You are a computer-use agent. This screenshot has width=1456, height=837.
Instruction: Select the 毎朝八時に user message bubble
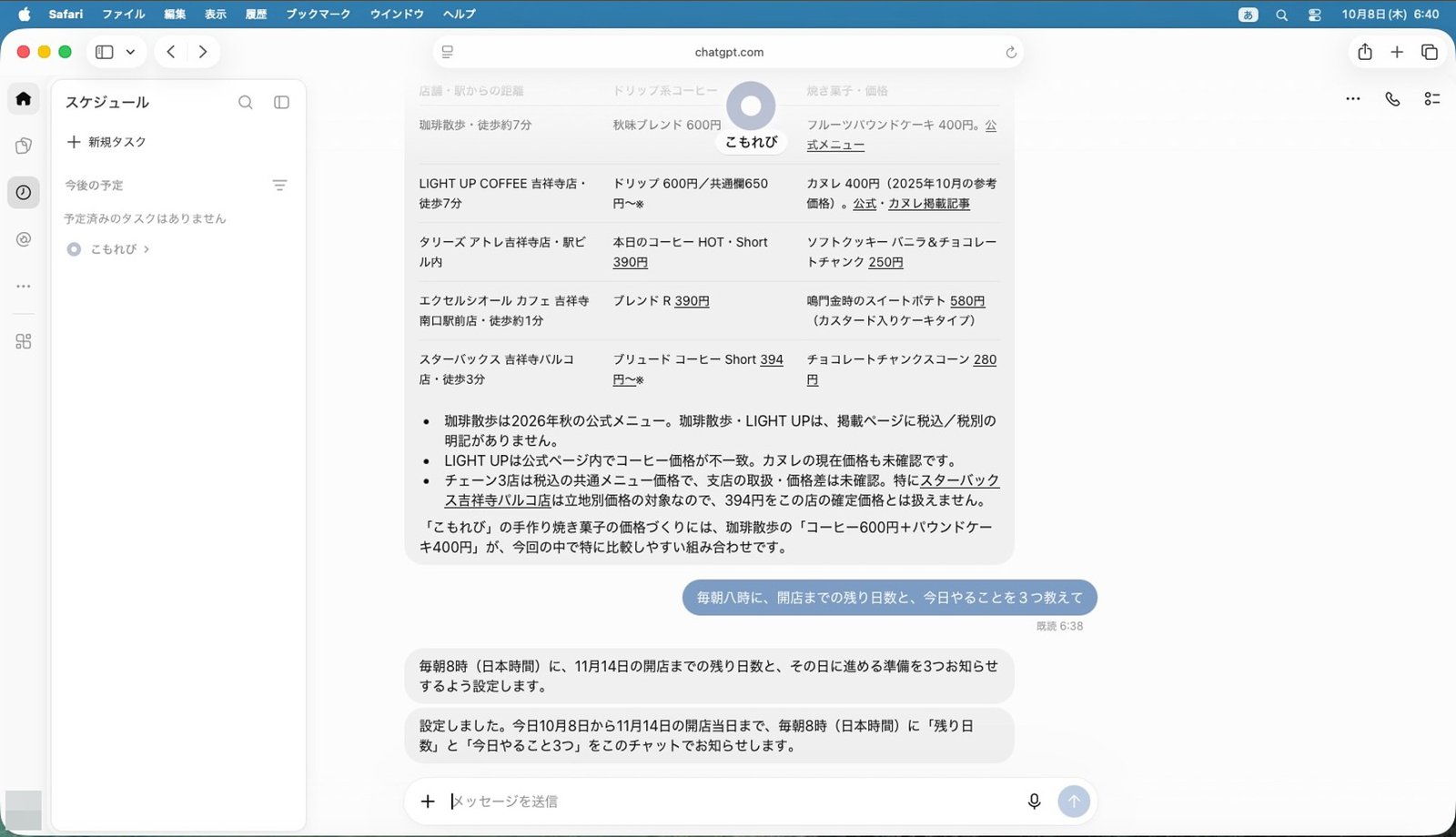click(889, 598)
